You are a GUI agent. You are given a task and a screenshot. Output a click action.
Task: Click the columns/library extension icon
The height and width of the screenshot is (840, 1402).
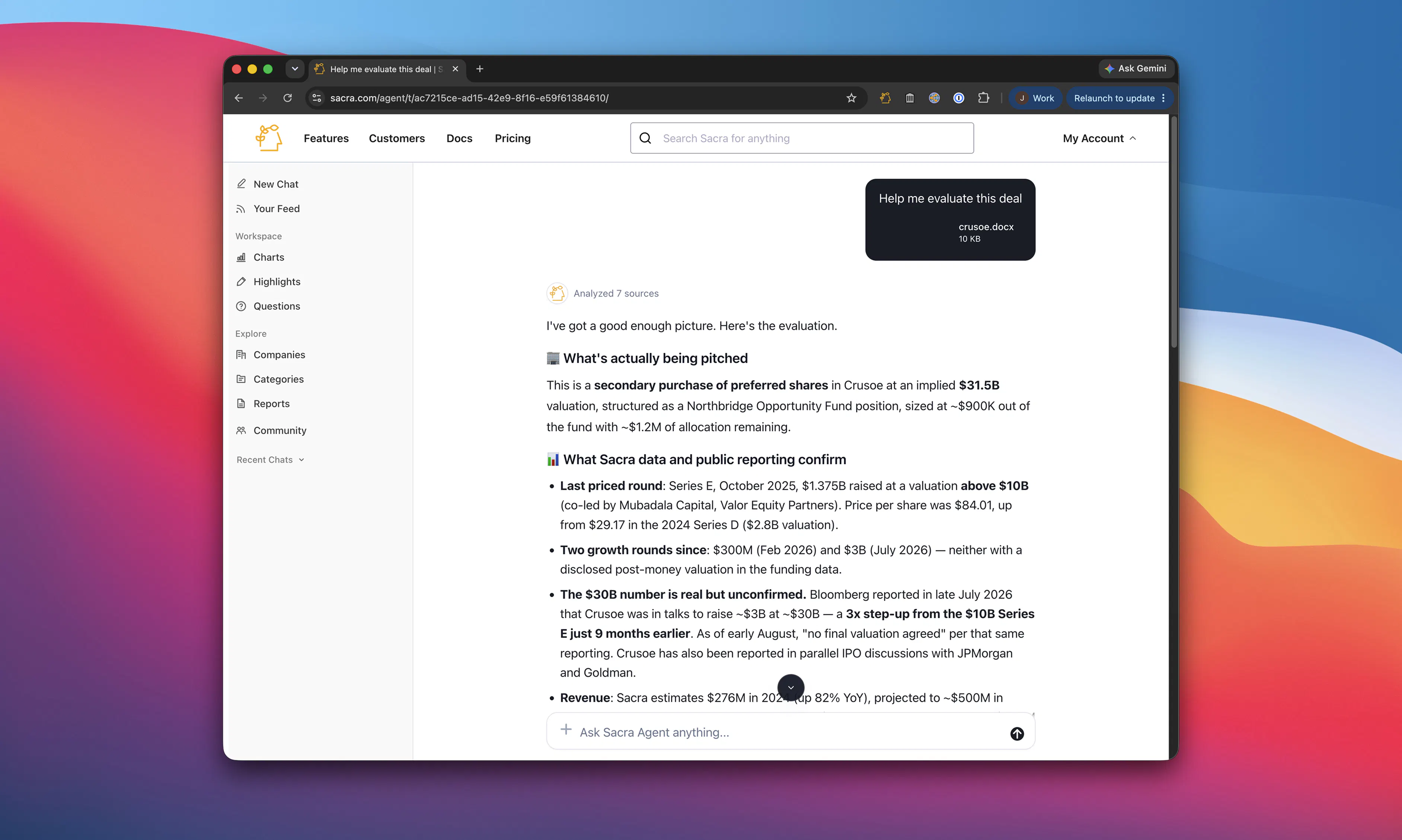(910, 98)
